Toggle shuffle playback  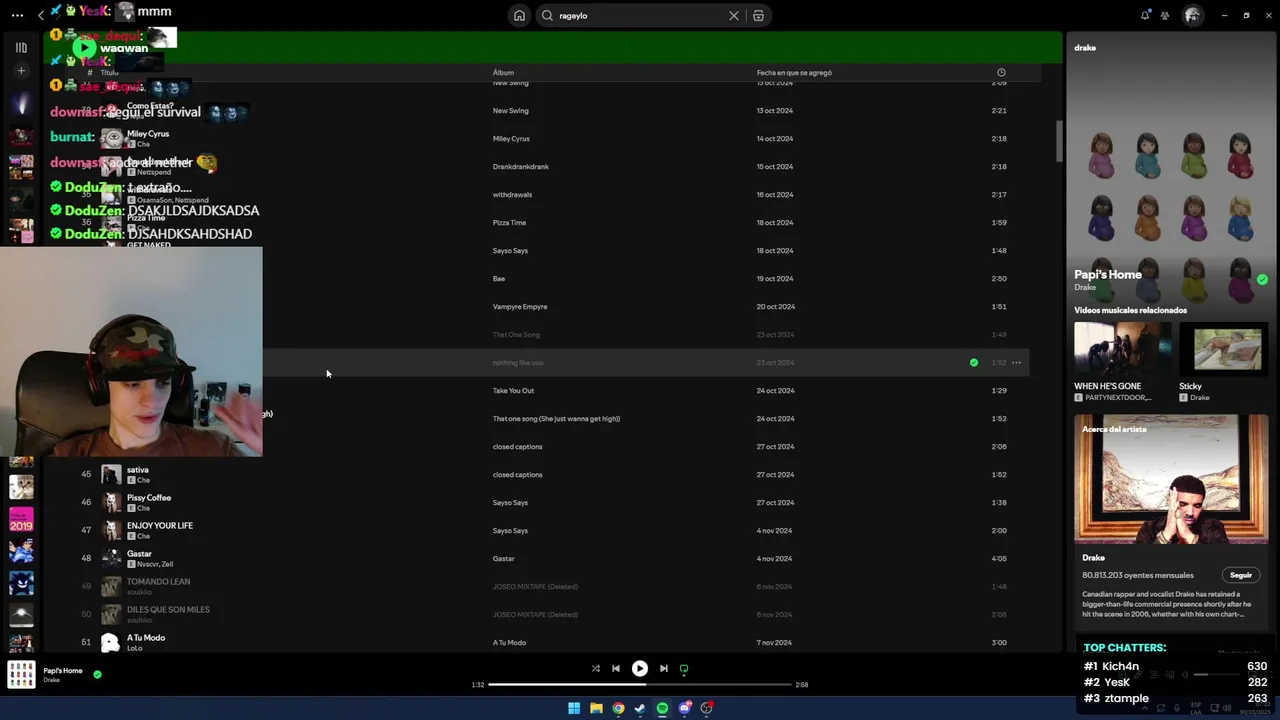click(x=595, y=669)
